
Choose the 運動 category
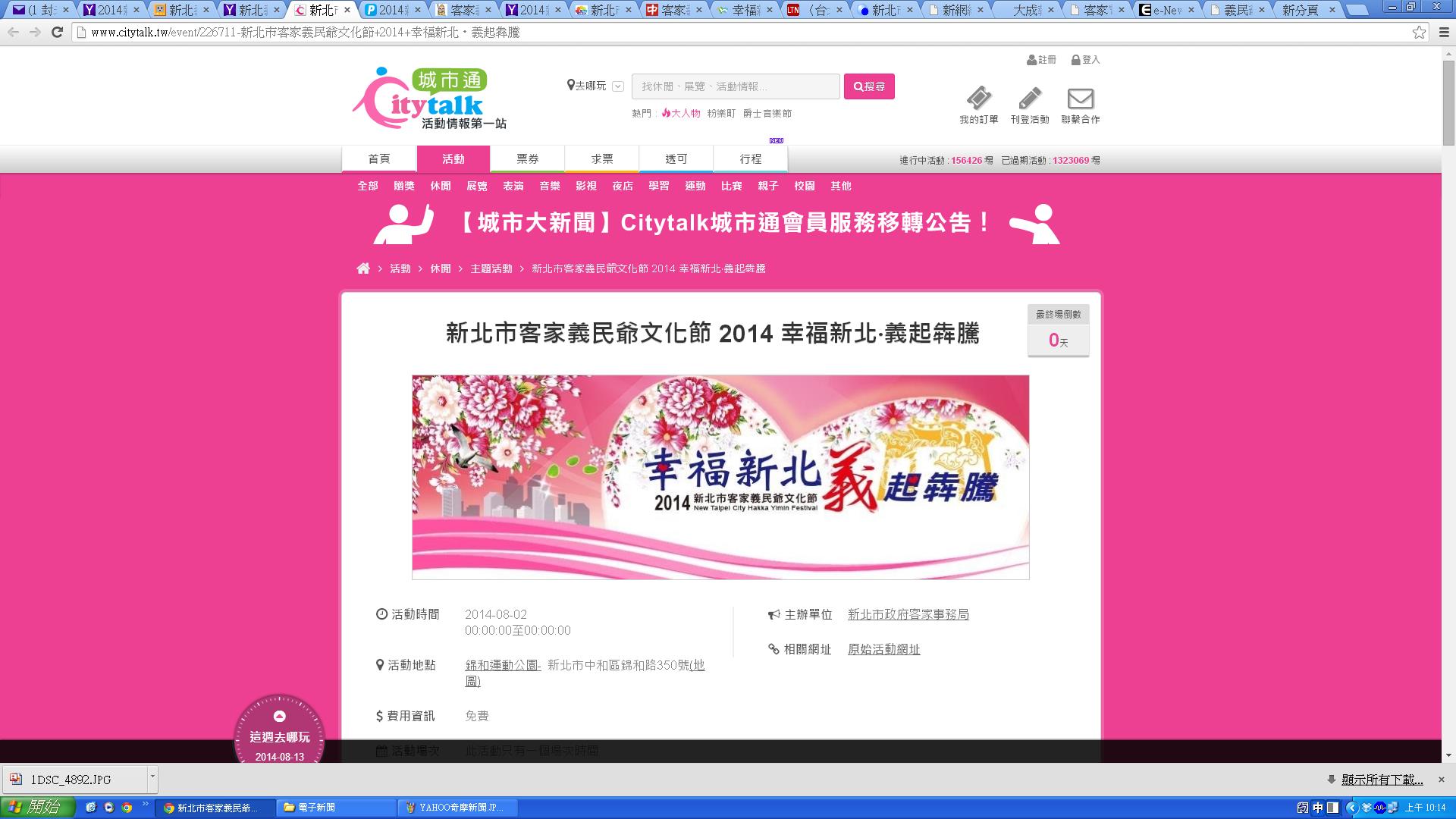[x=695, y=186]
